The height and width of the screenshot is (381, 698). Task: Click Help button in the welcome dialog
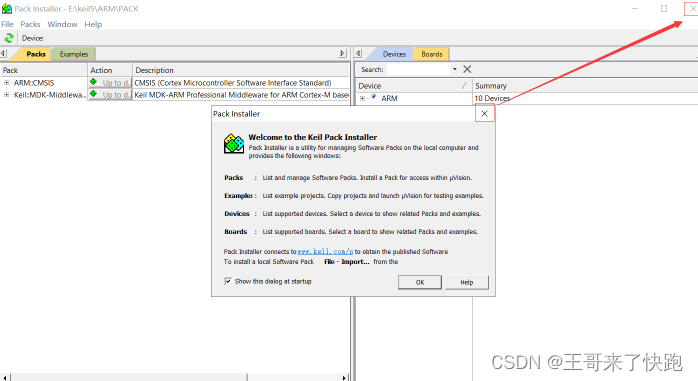467,282
